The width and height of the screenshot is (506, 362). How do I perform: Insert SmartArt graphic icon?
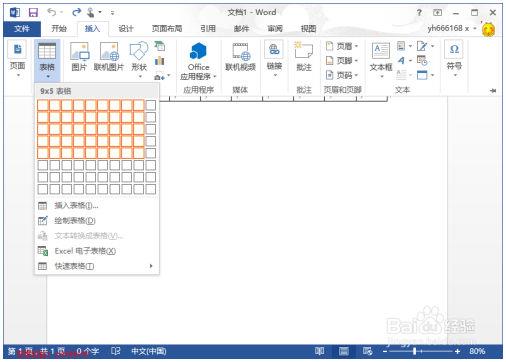pyautogui.click(x=160, y=46)
